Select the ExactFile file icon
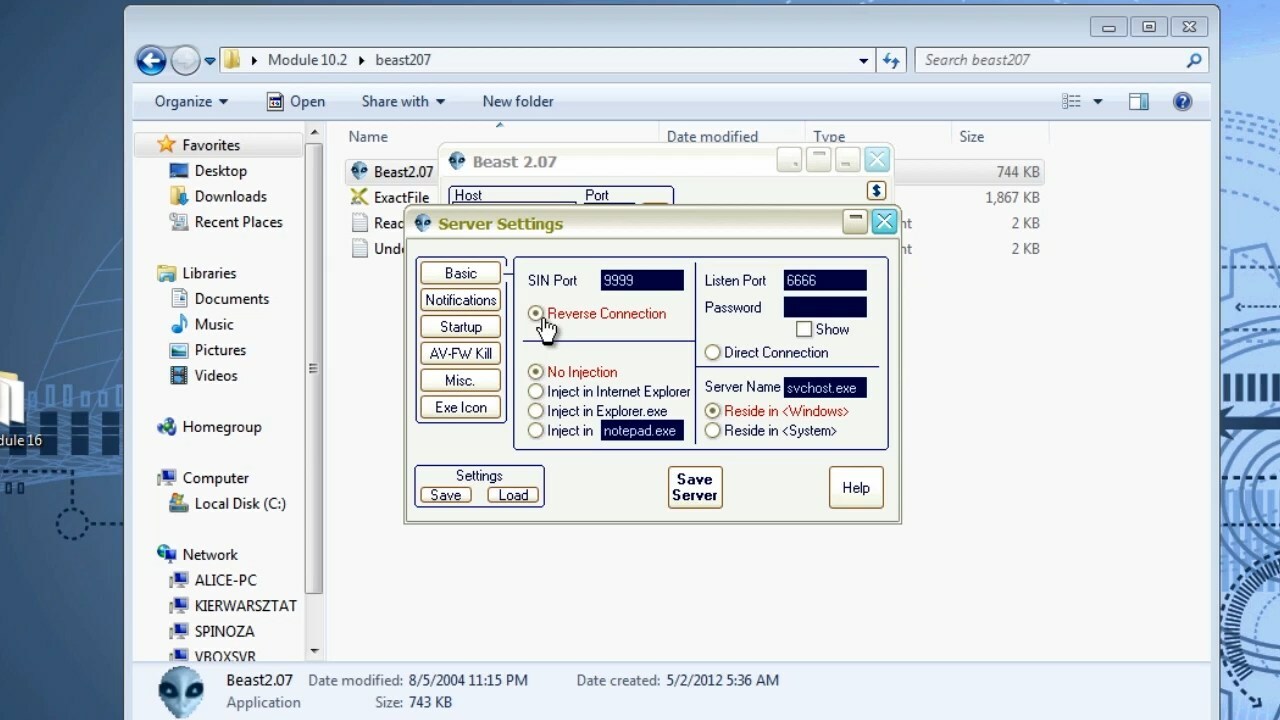The image size is (1280, 720). point(359,197)
